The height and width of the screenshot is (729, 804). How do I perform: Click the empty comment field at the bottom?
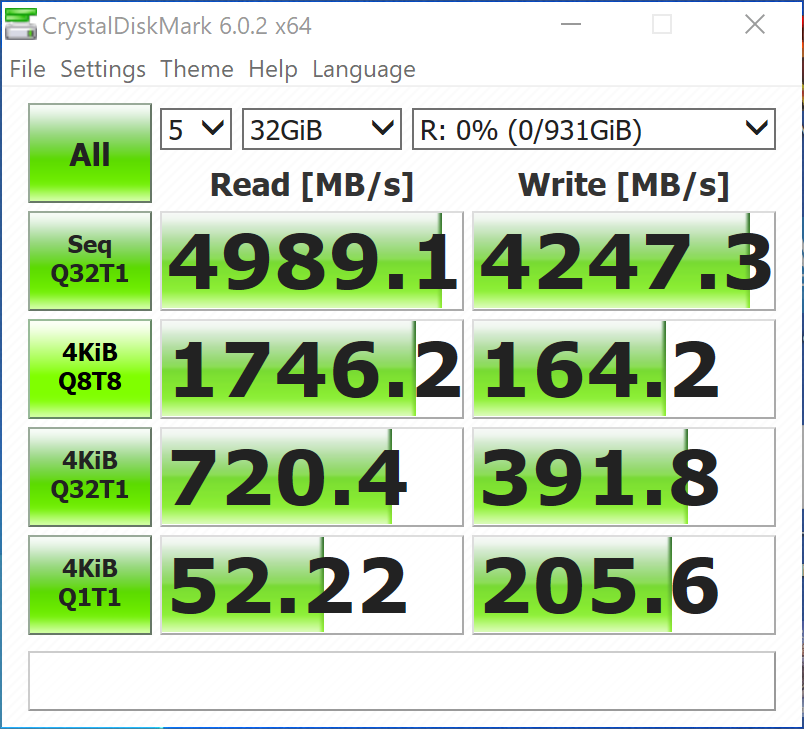click(402, 681)
